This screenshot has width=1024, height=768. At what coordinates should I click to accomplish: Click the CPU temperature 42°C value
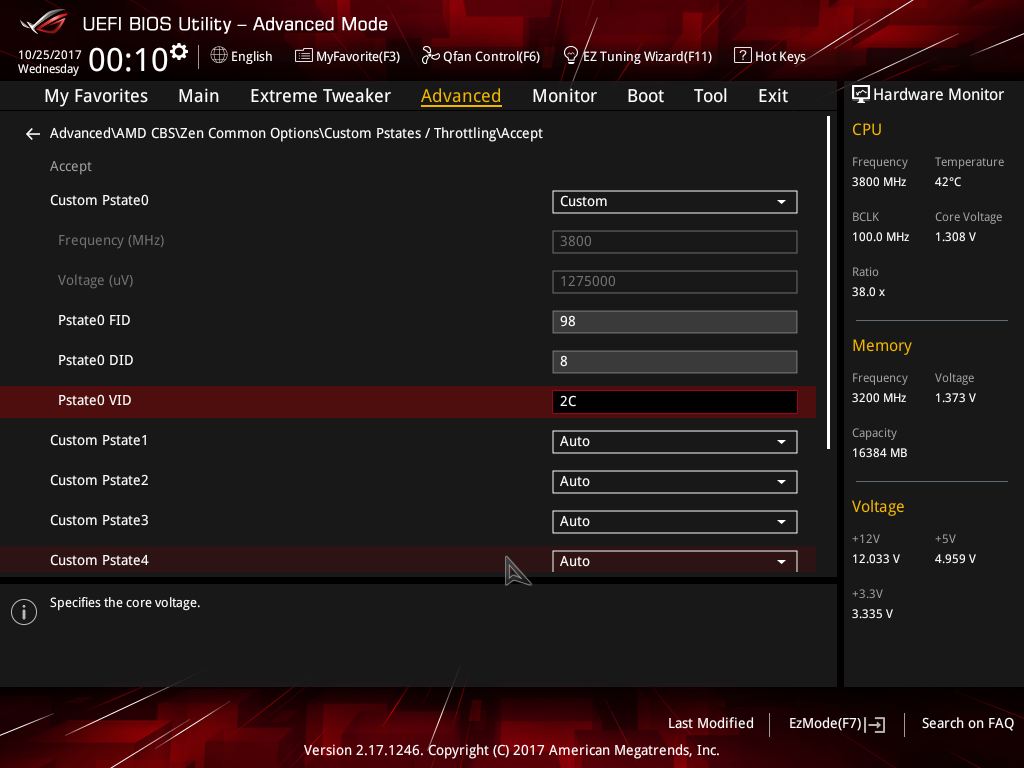tap(948, 182)
